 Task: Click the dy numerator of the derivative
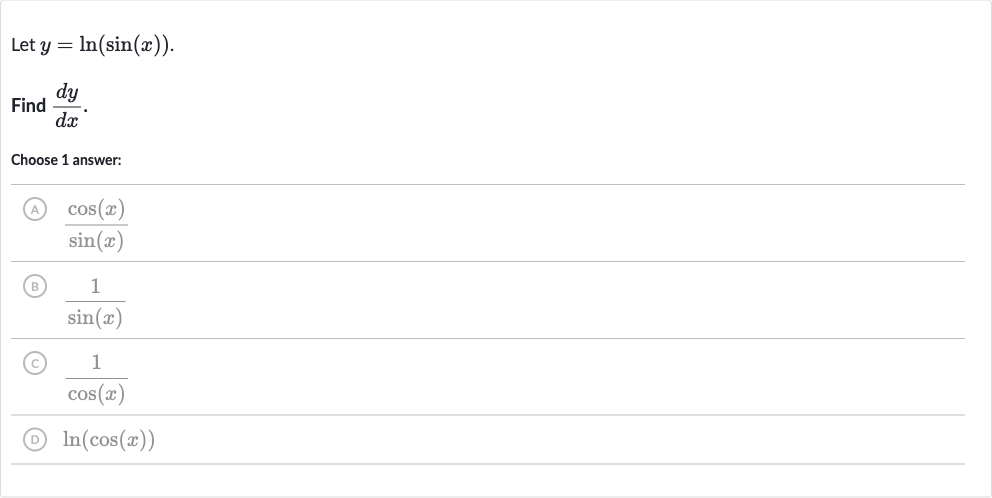coord(67,92)
